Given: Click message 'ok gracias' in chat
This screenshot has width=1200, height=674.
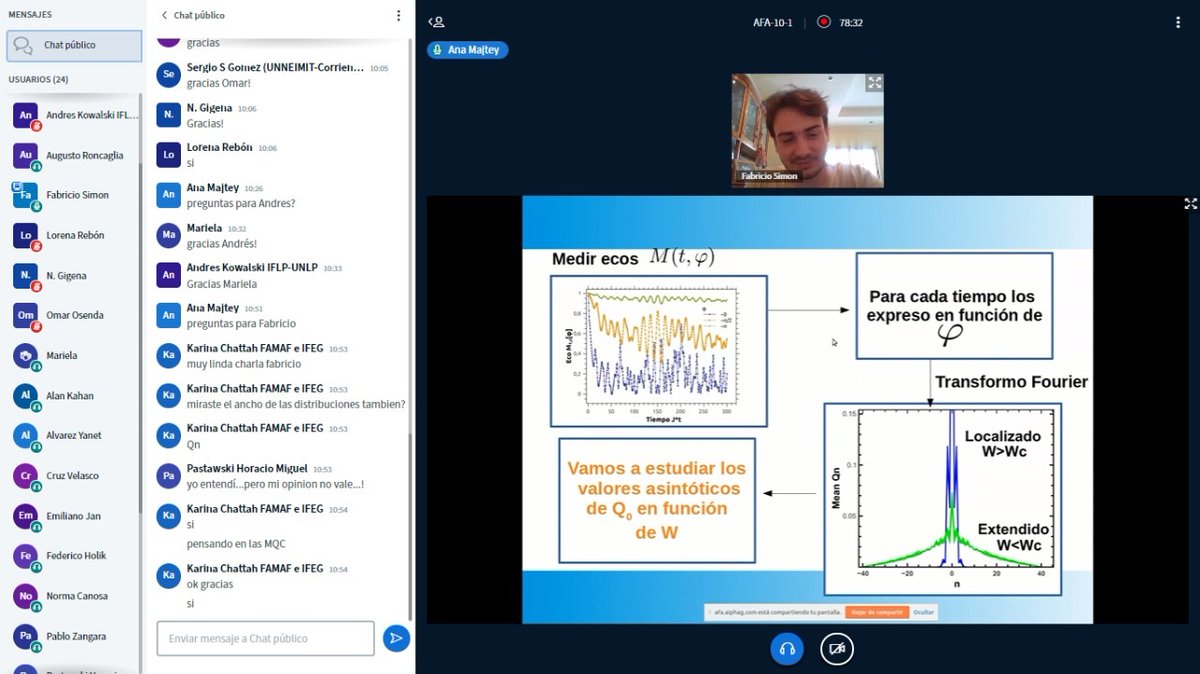Looking at the screenshot, I should click(209, 584).
